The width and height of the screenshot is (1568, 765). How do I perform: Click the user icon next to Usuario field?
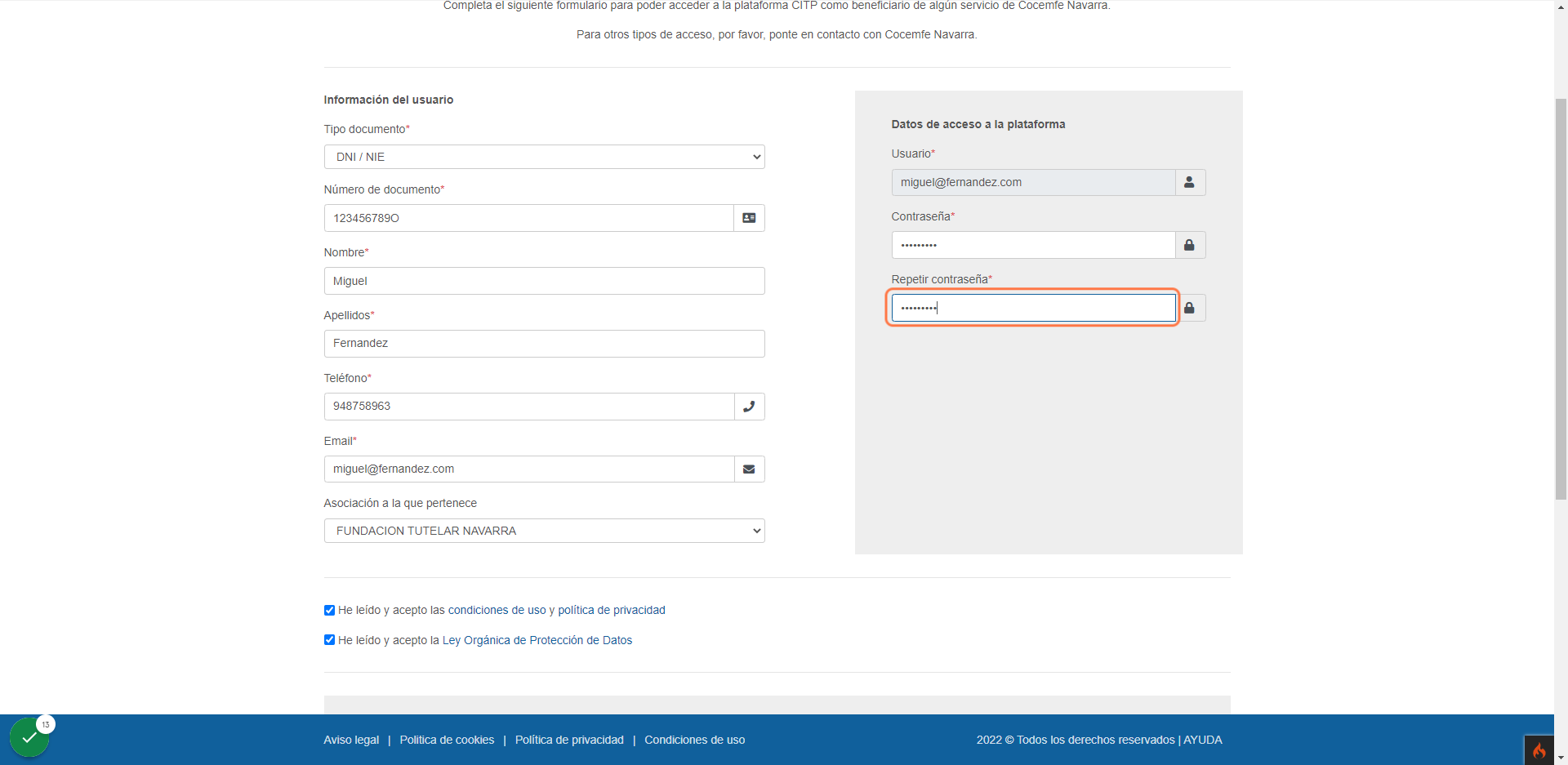1190,182
